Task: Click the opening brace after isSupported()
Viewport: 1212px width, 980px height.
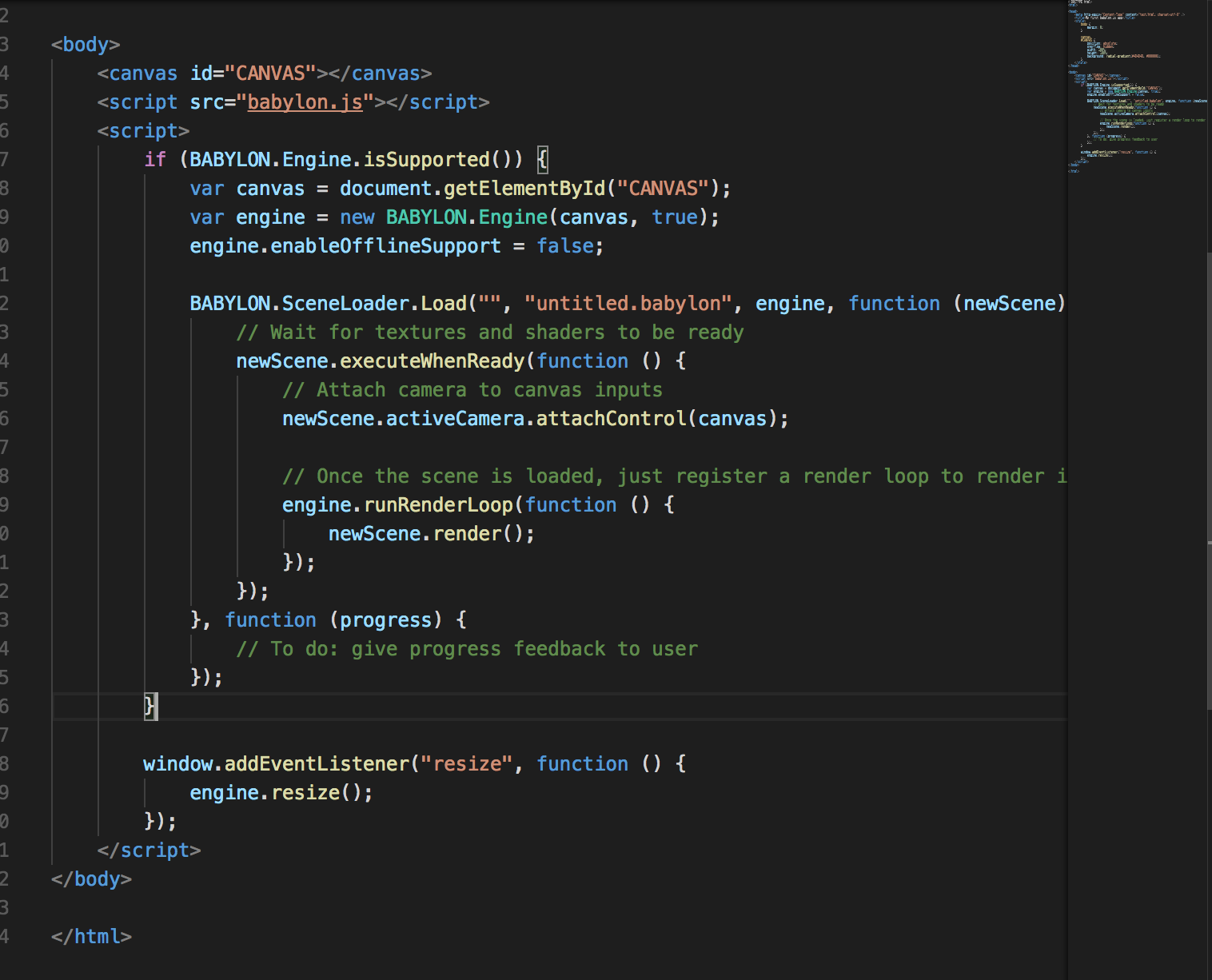Action: [x=542, y=160]
